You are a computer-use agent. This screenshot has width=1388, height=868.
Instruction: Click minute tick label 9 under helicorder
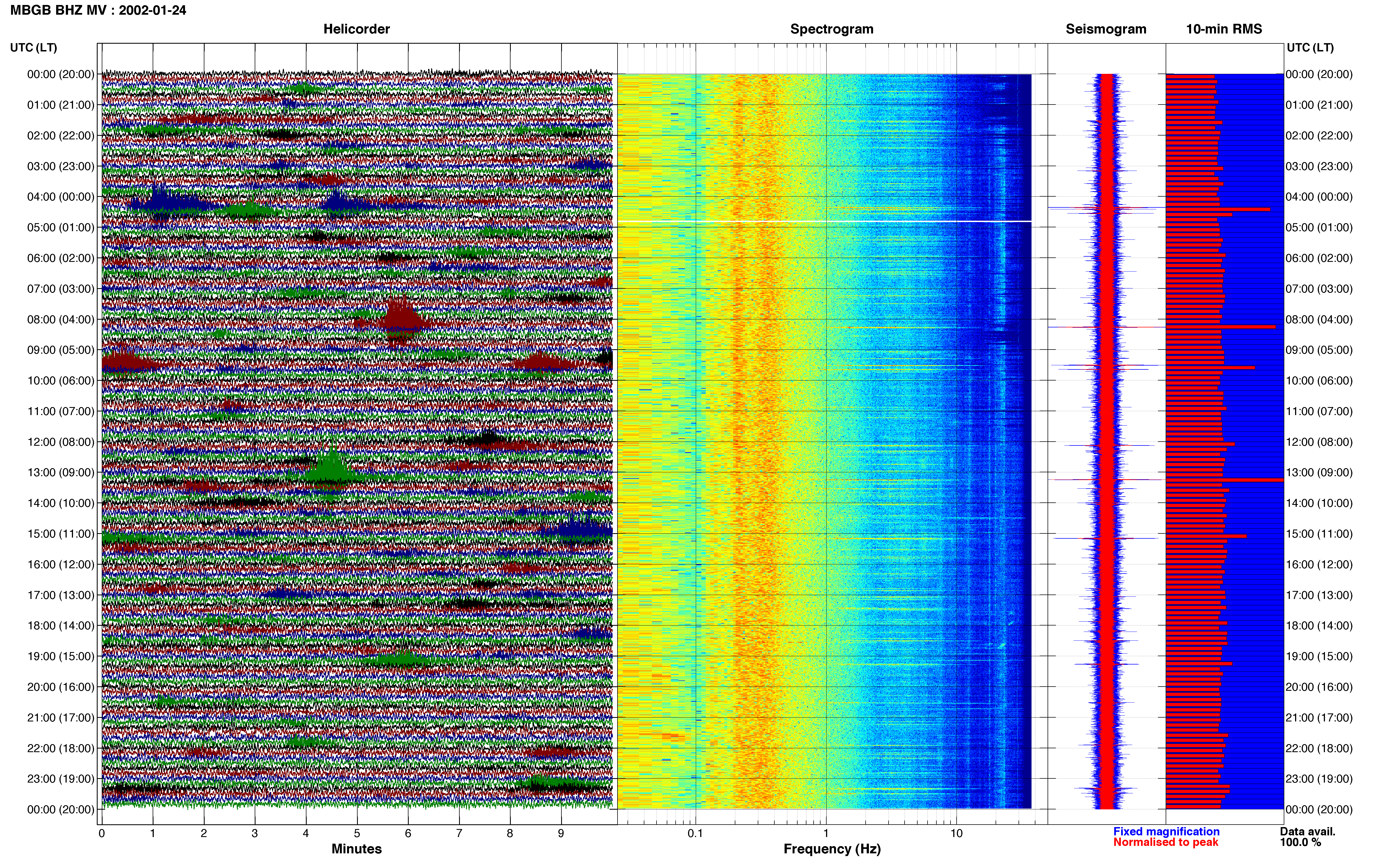coord(561,833)
